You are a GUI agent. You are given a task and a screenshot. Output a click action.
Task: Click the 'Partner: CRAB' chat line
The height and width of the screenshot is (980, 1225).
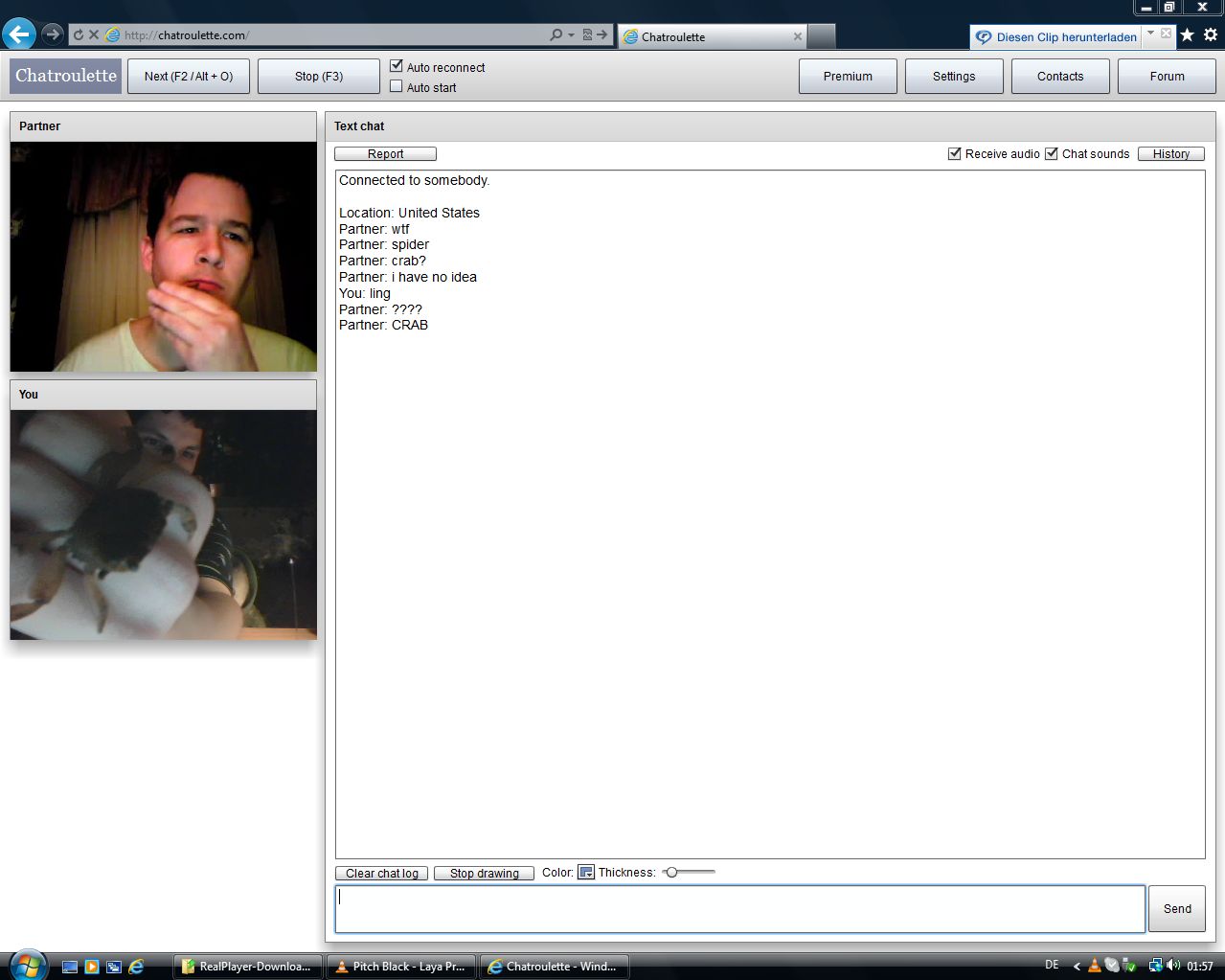(x=383, y=325)
